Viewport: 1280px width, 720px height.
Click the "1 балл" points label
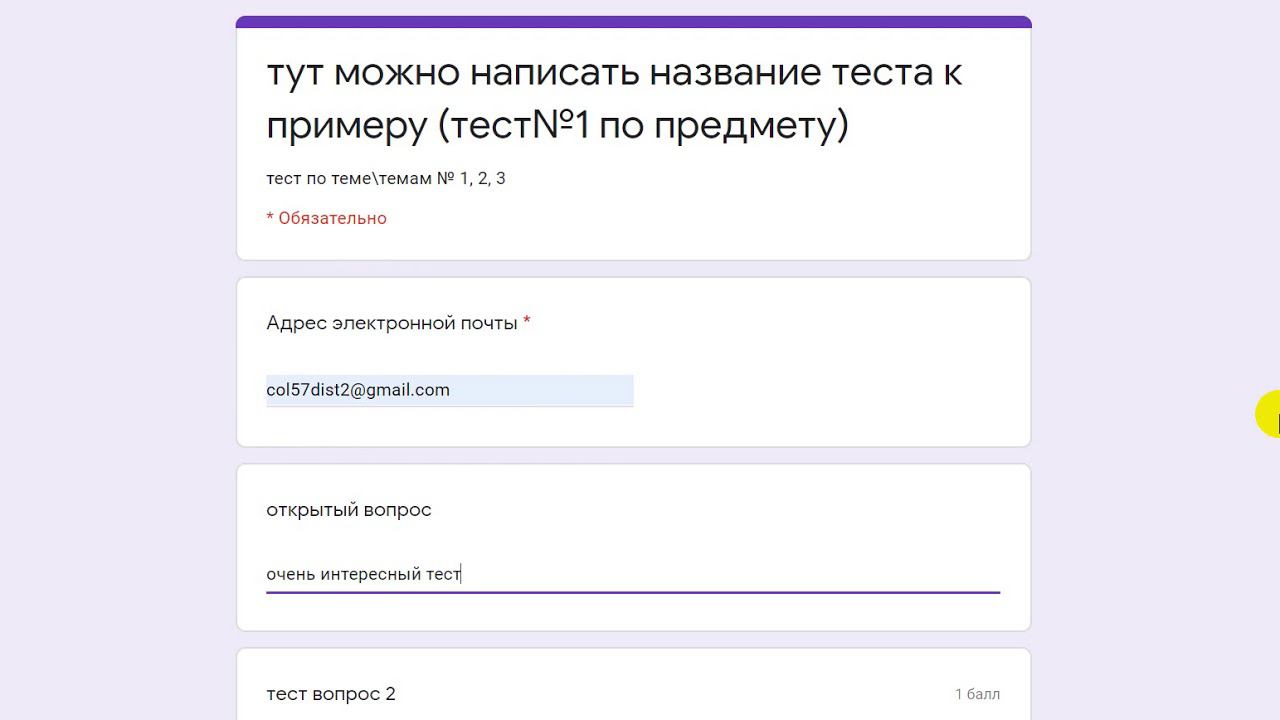[977, 694]
